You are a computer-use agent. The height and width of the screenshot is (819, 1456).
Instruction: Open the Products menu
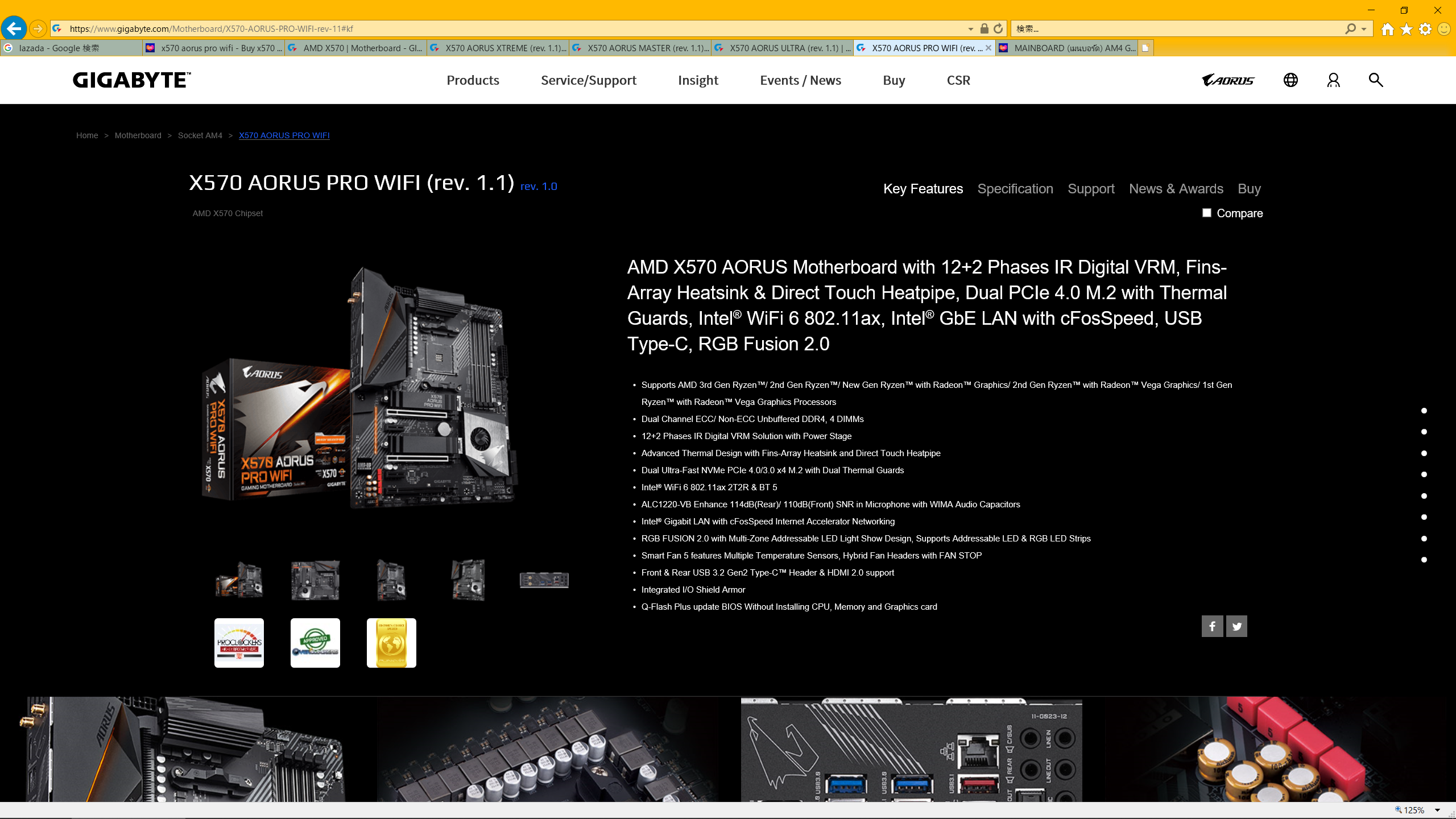473,80
